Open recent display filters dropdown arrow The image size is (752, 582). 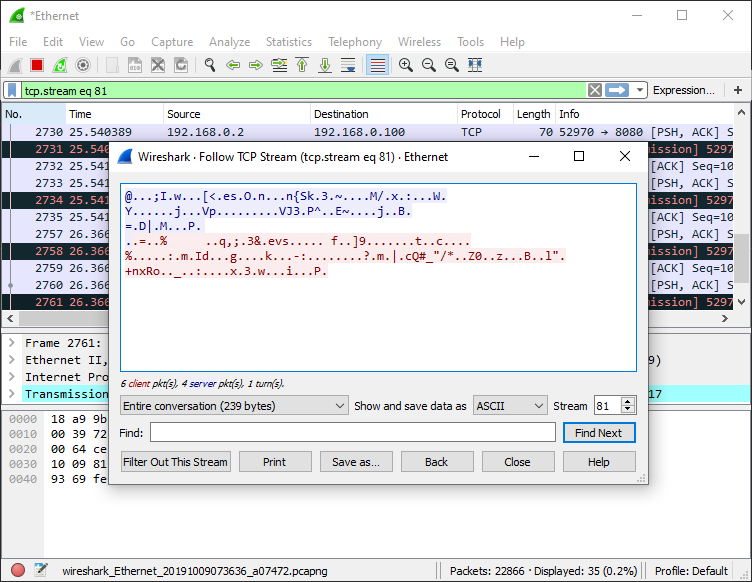coord(639,90)
